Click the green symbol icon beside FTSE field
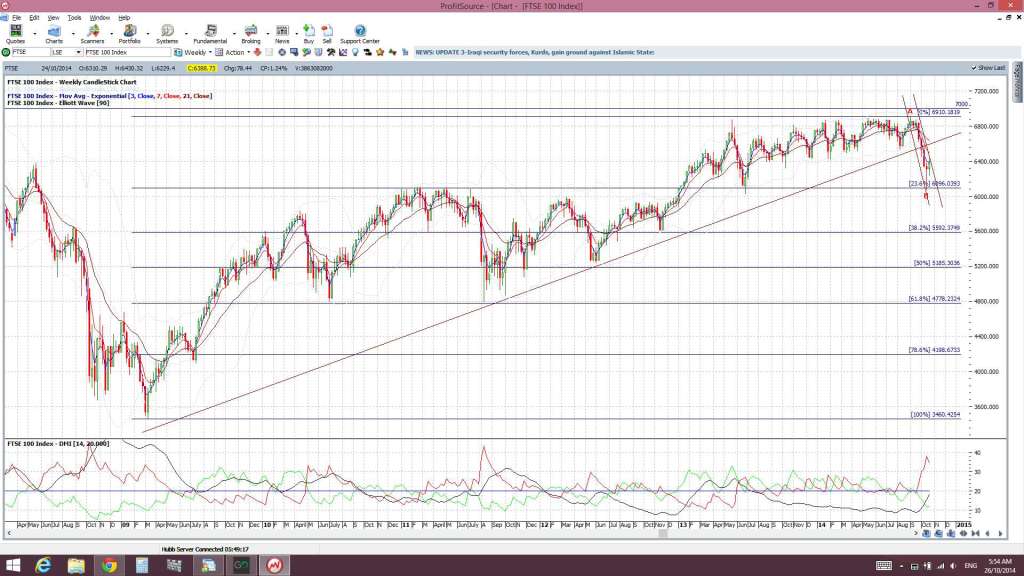The width and height of the screenshot is (1024, 576). pyautogui.click(x=6, y=52)
